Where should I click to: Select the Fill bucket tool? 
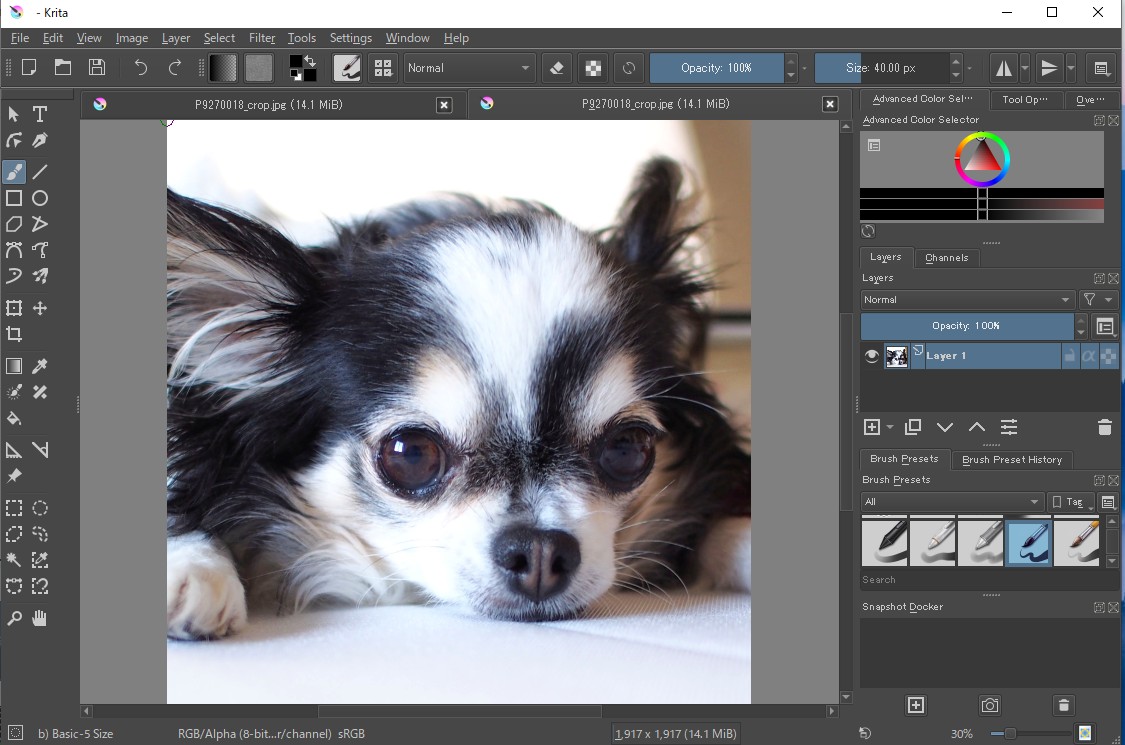[14, 418]
